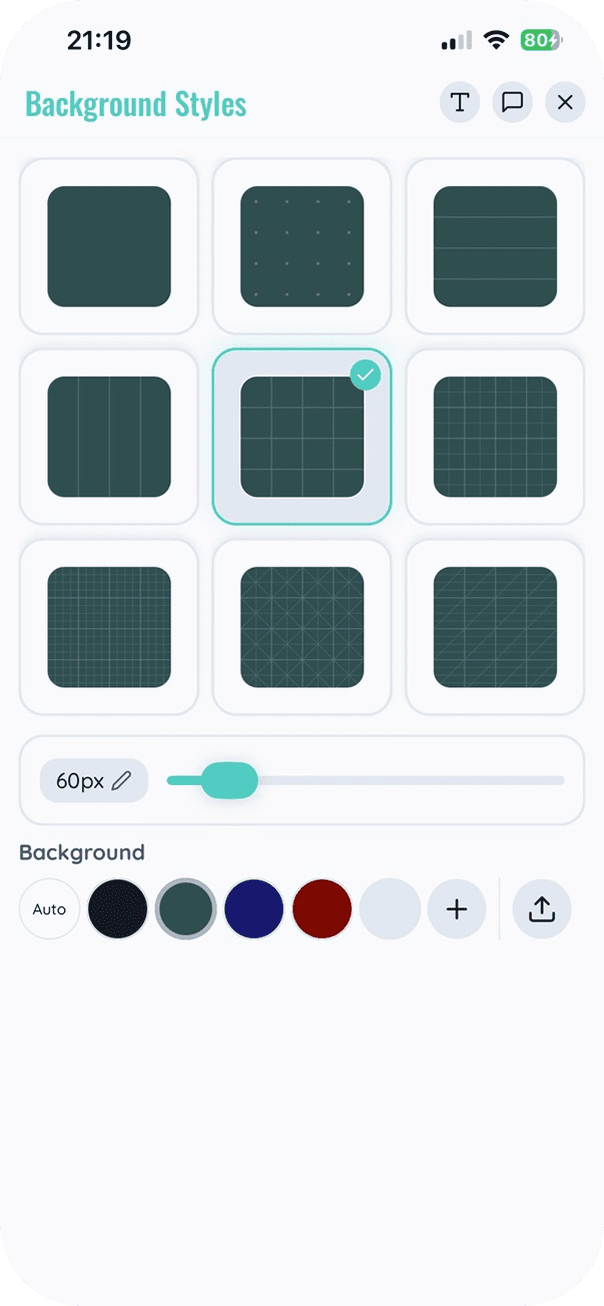Pick the dark navy blue background color
This screenshot has height=1306, width=604.
pos(254,908)
